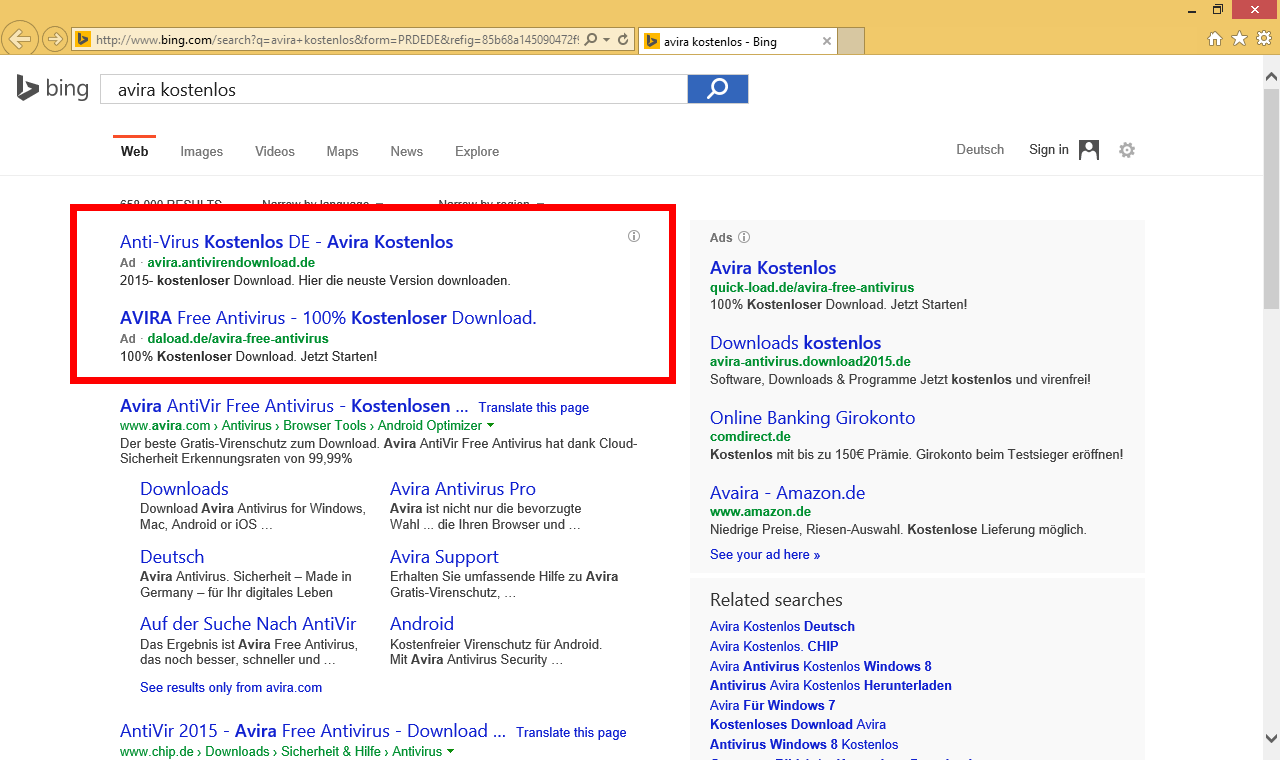Open the Avira Support sublink
The image size is (1280, 760).
pos(444,557)
